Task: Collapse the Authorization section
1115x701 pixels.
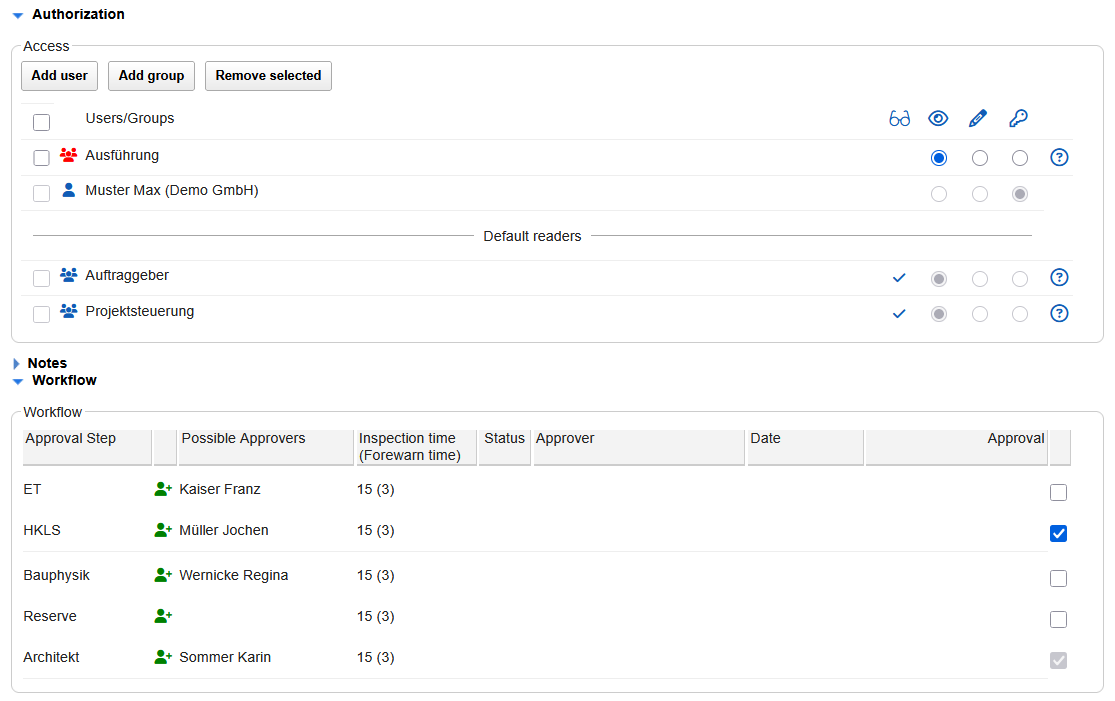Action: point(18,15)
